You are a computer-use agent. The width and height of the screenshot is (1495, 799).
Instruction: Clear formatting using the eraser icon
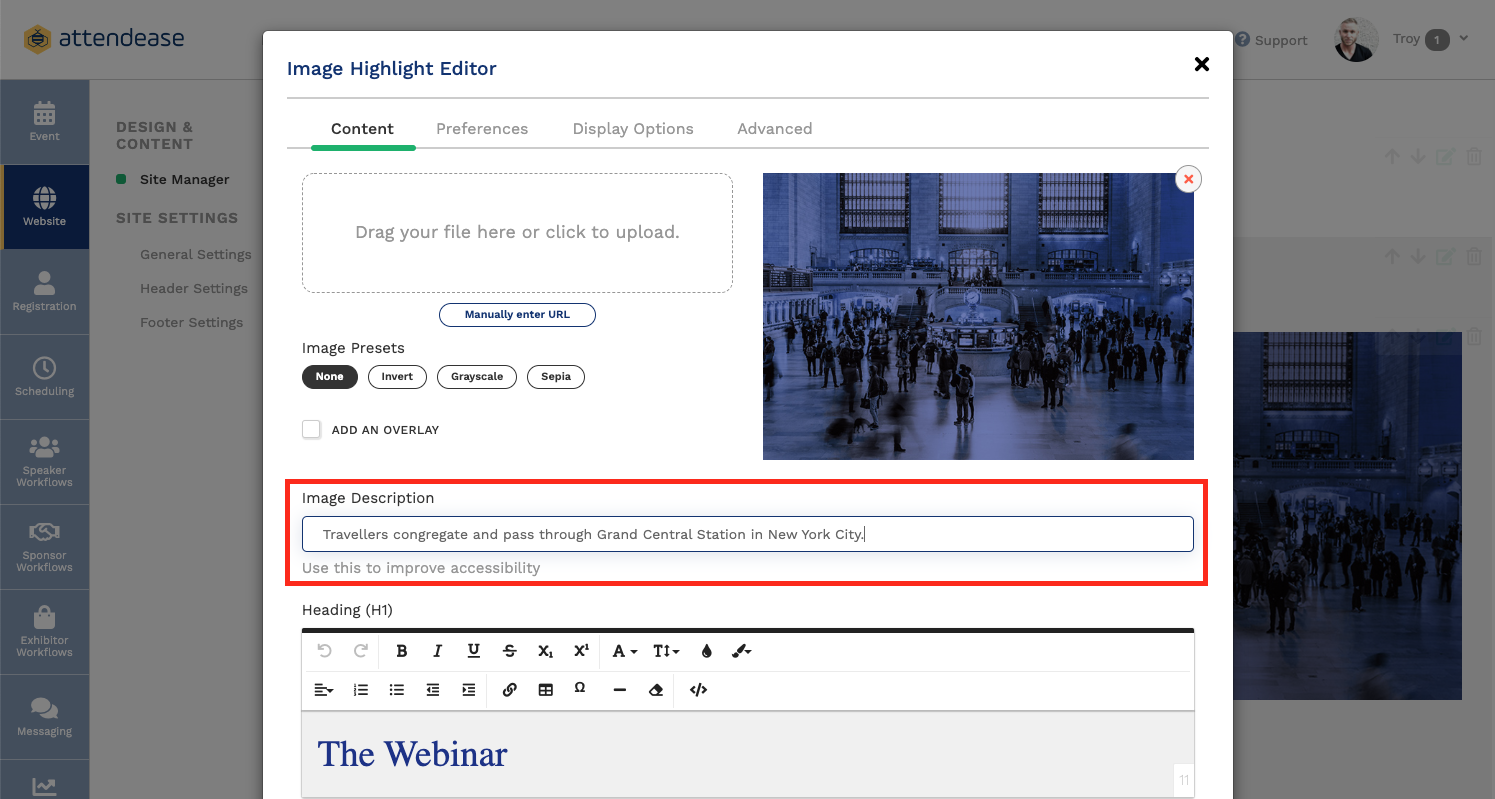tap(655, 690)
